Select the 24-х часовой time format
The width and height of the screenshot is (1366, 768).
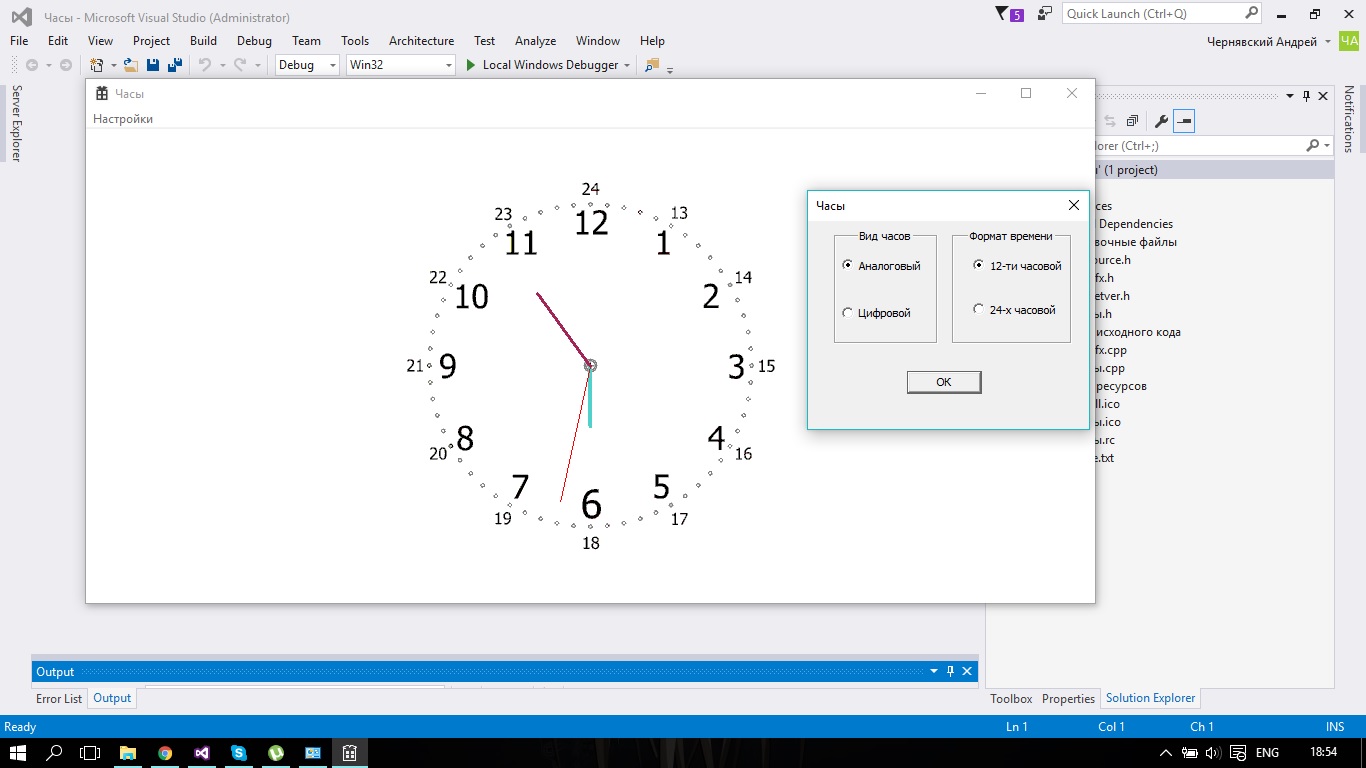coord(1014,310)
